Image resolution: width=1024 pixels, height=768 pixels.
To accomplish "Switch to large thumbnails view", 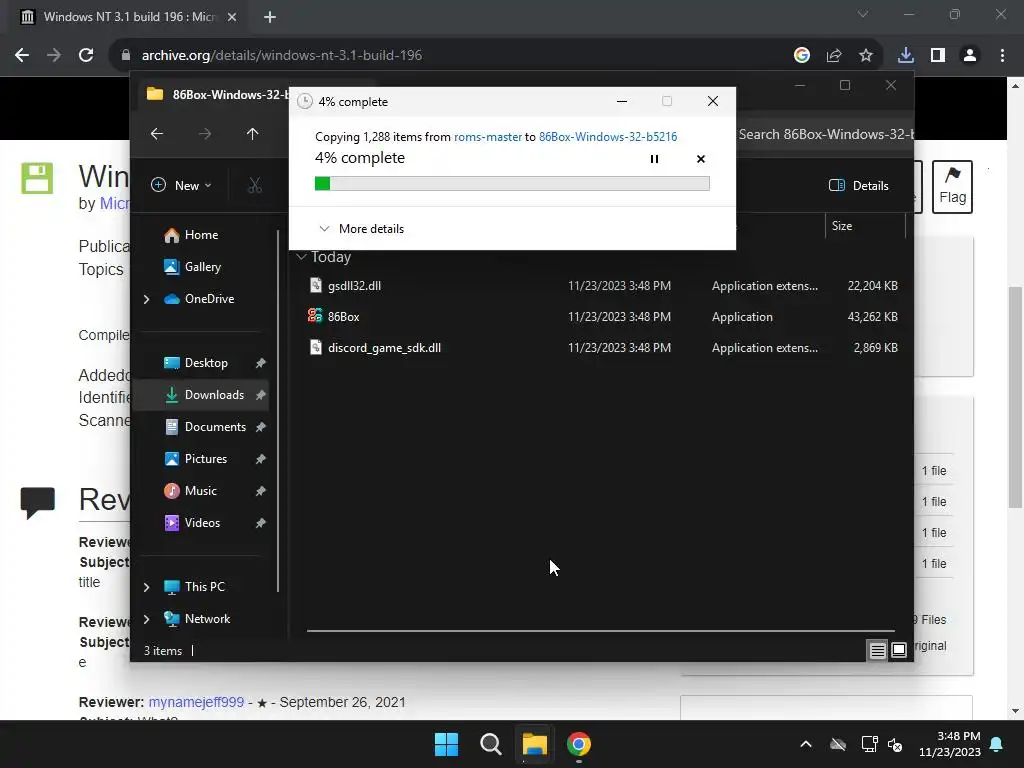I will click(x=899, y=650).
